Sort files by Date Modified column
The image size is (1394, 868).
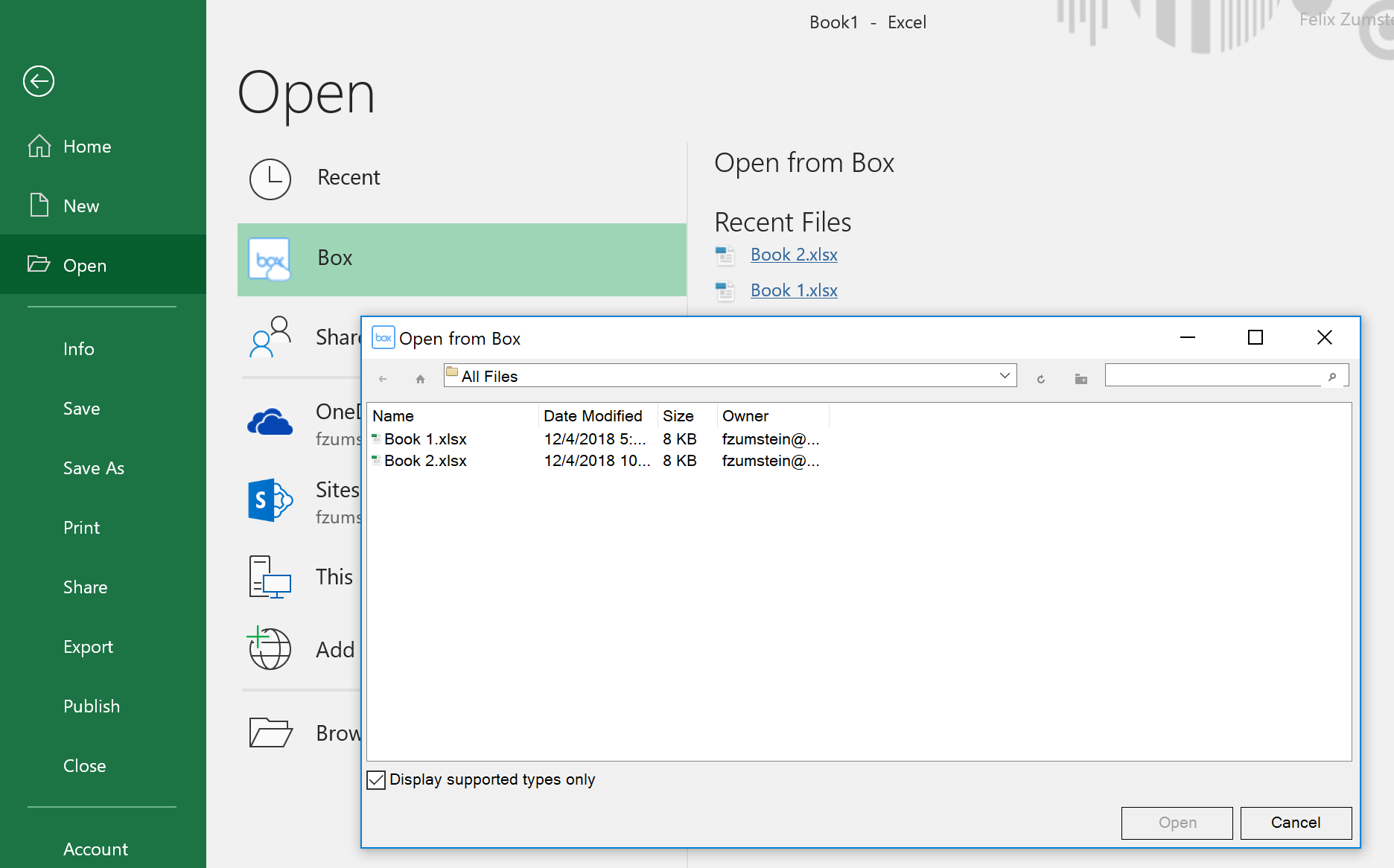(593, 416)
